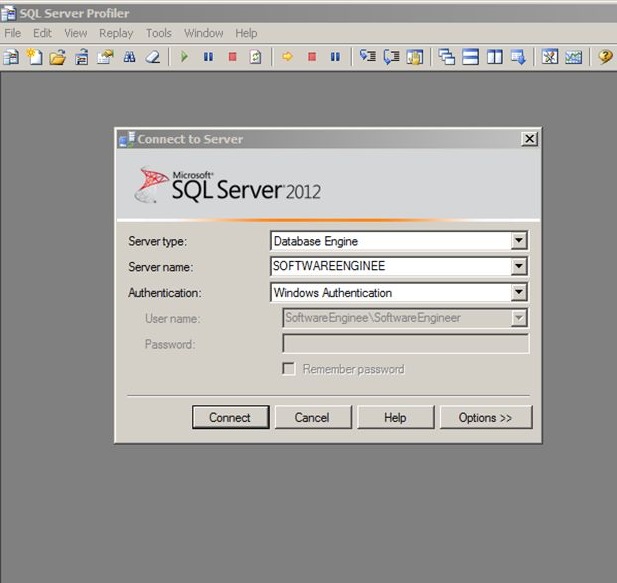Click the Options >> button
The height and width of the screenshot is (583, 617).
click(486, 417)
